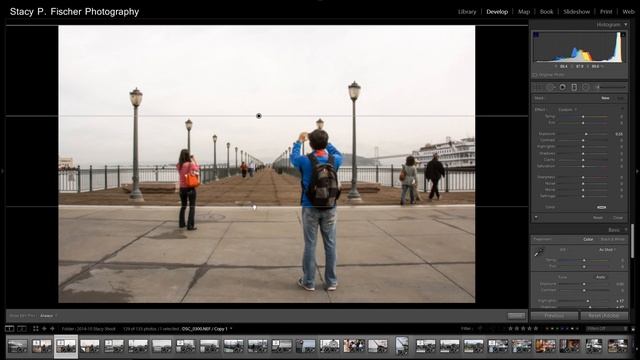
Task: Switch to the Book module
Action: coord(547,12)
